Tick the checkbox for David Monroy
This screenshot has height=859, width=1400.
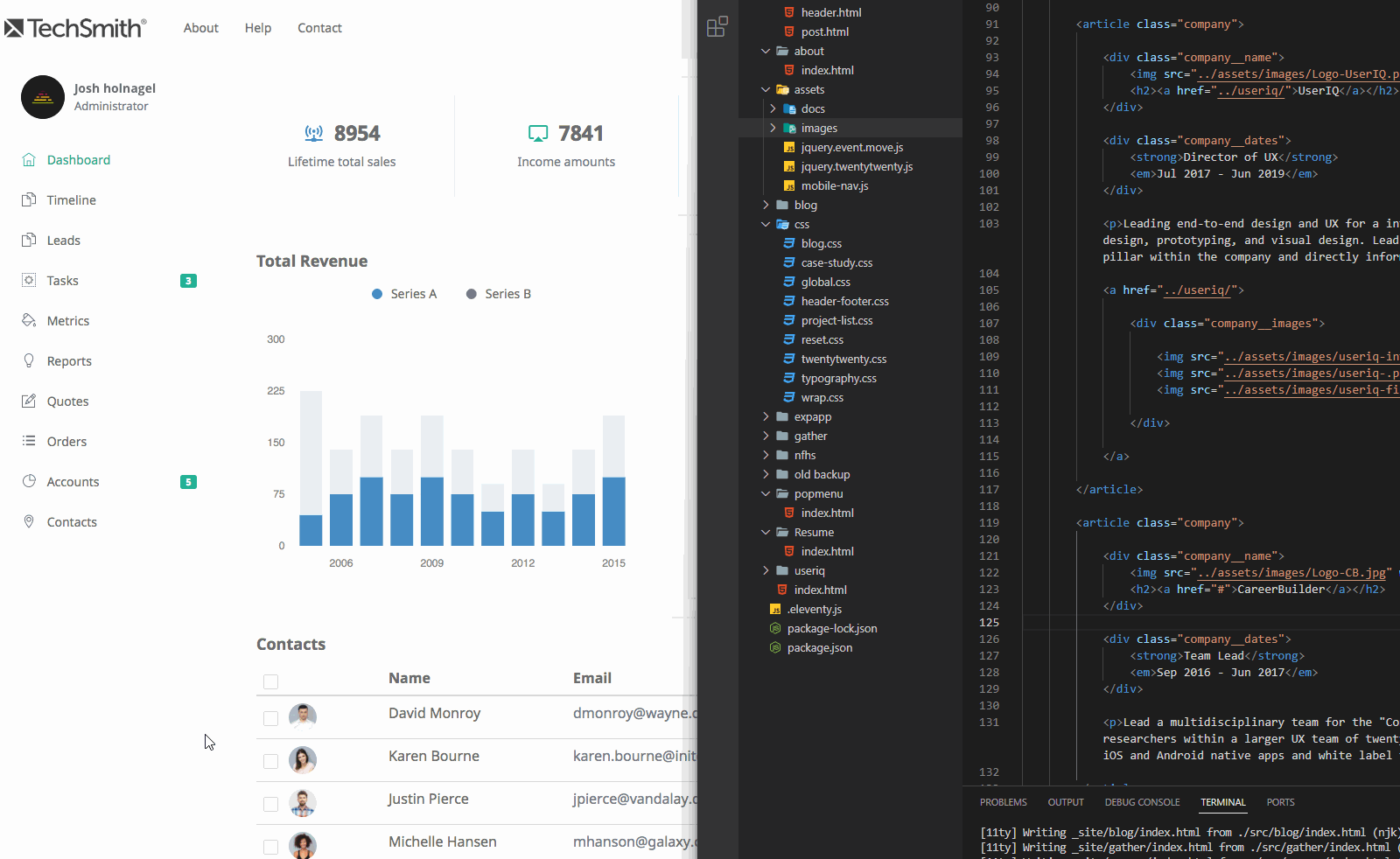(x=270, y=718)
